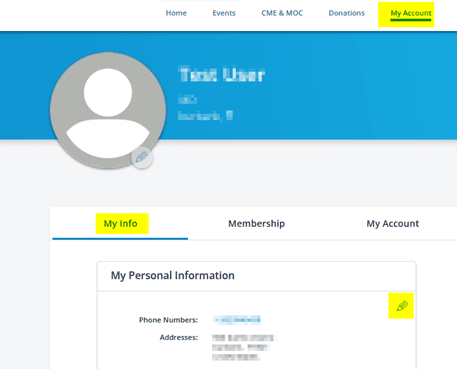Select highlighted My Account in top navigation

click(411, 13)
